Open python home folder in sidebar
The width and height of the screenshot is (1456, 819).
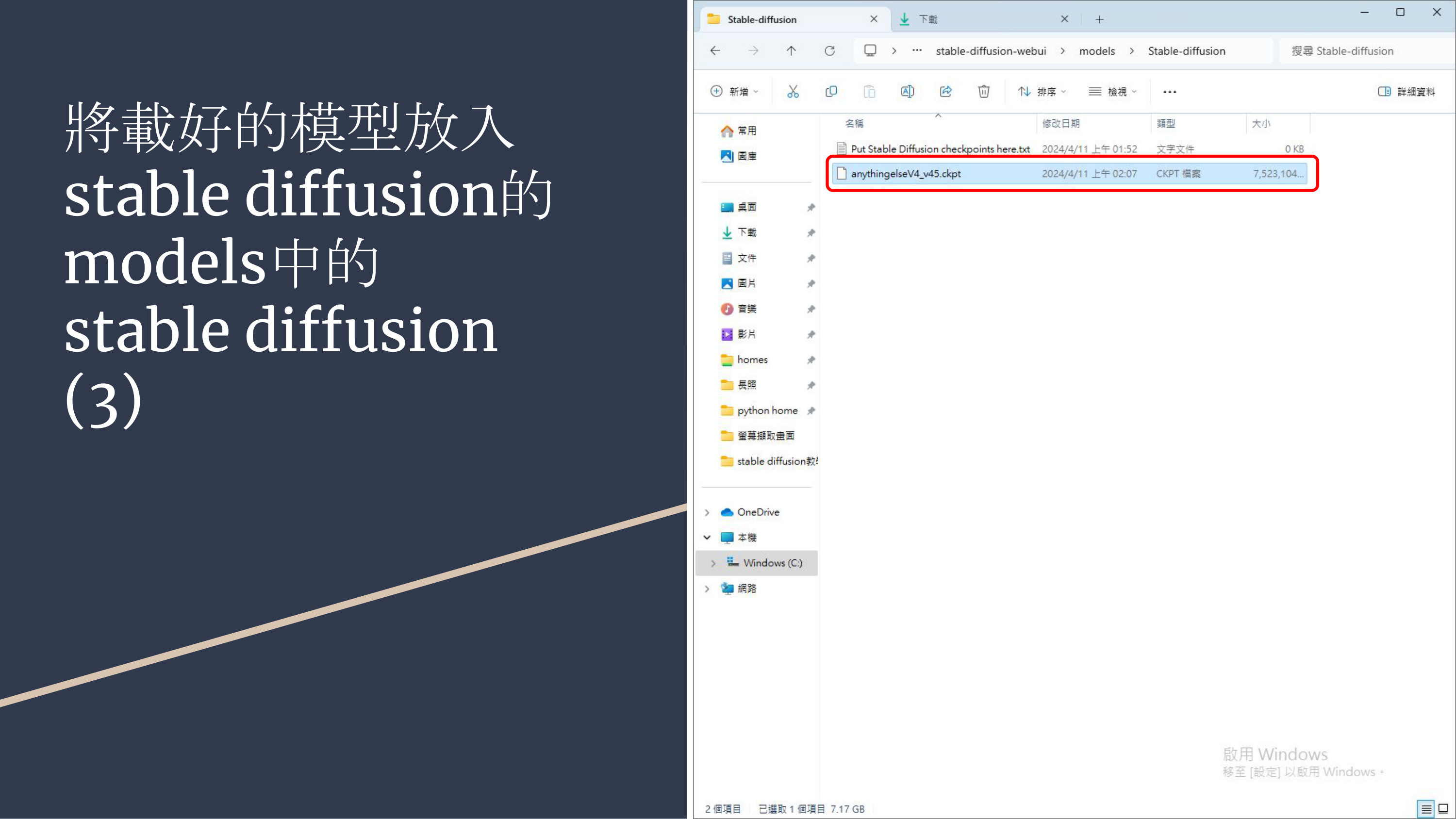pyautogui.click(x=759, y=410)
